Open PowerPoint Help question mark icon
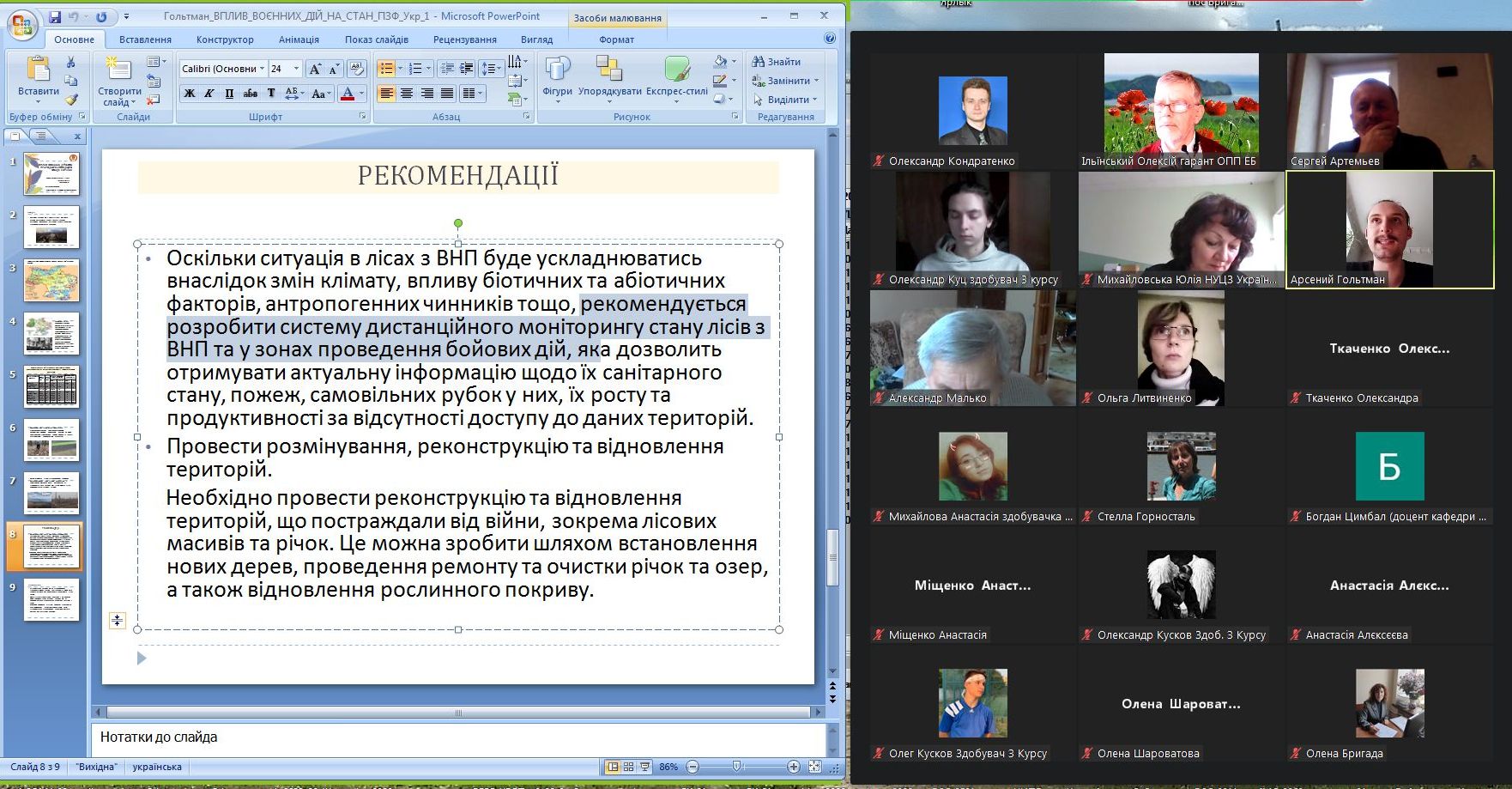 [x=829, y=39]
